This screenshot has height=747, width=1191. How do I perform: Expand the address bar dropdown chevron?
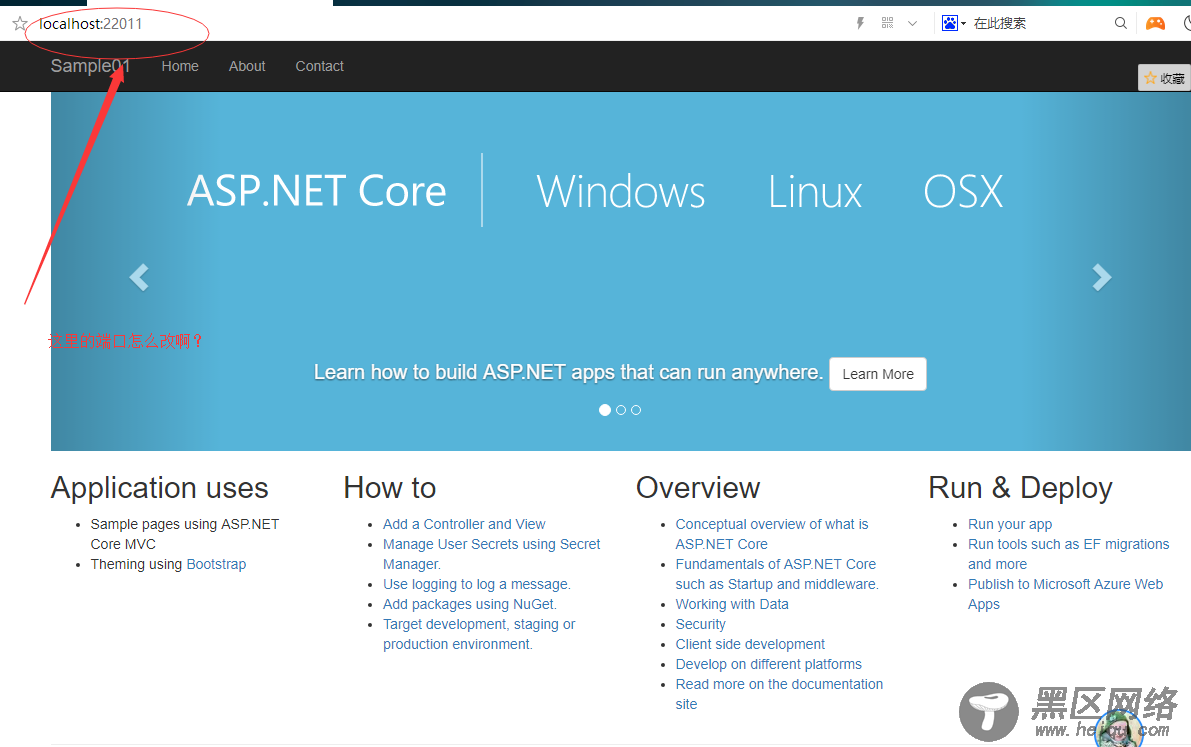click(x=912, y=24)
